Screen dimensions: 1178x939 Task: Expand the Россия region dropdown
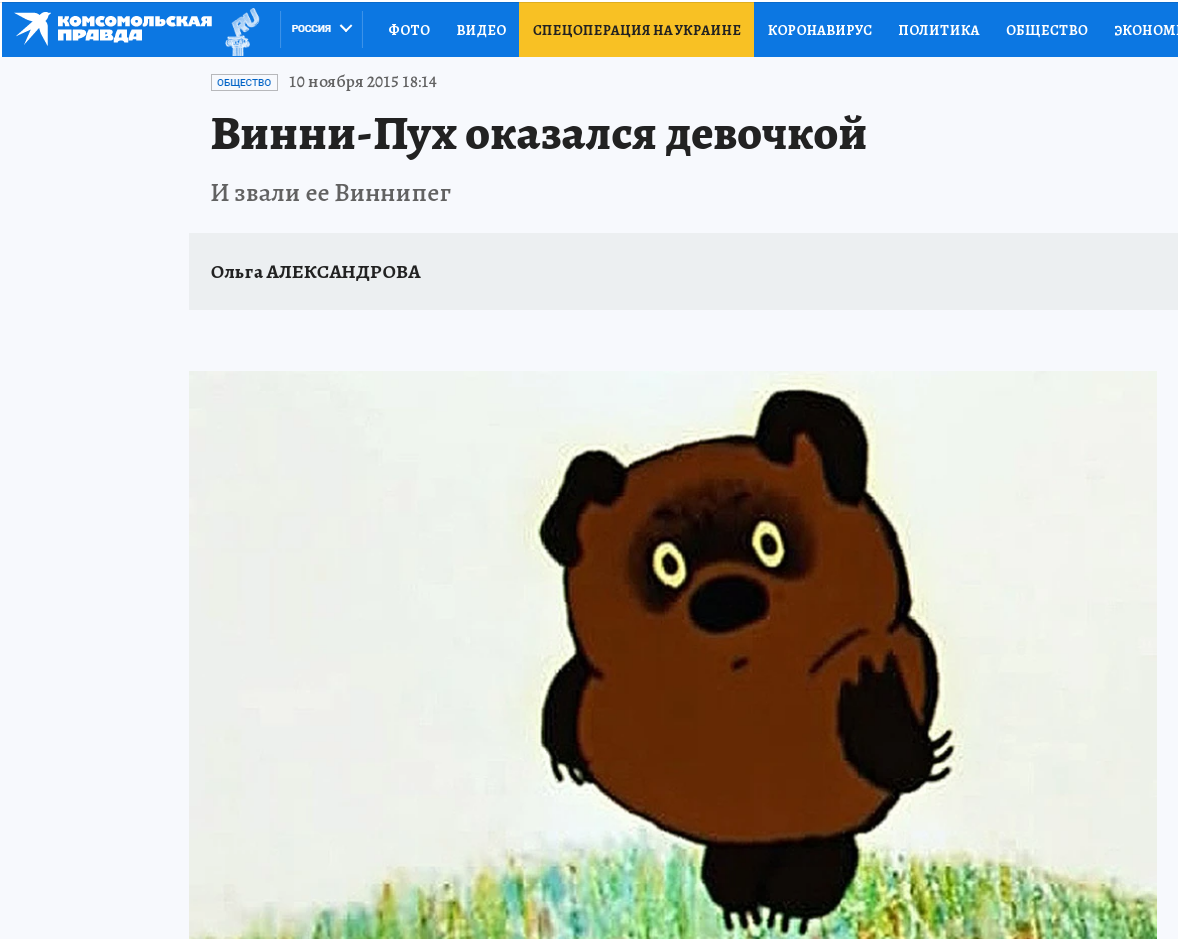[x=322, y=29]
